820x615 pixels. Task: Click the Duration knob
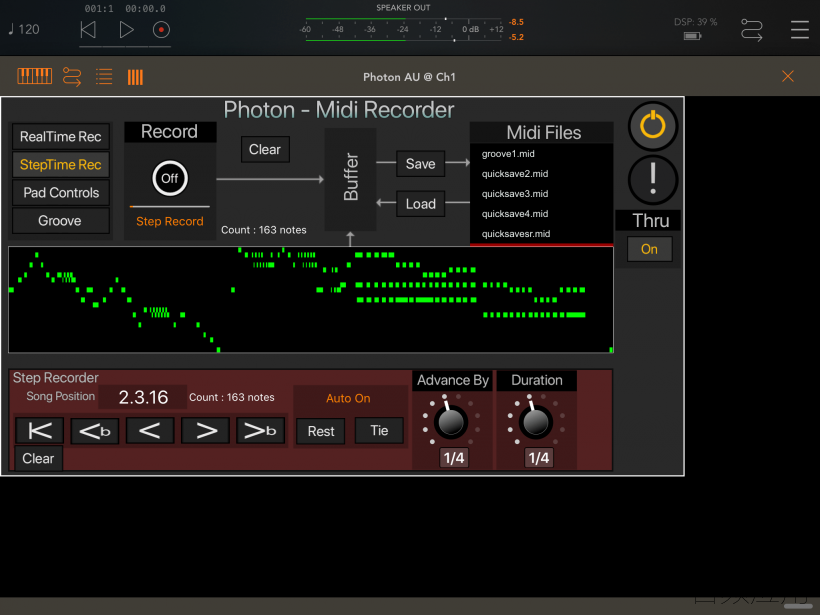536,420
